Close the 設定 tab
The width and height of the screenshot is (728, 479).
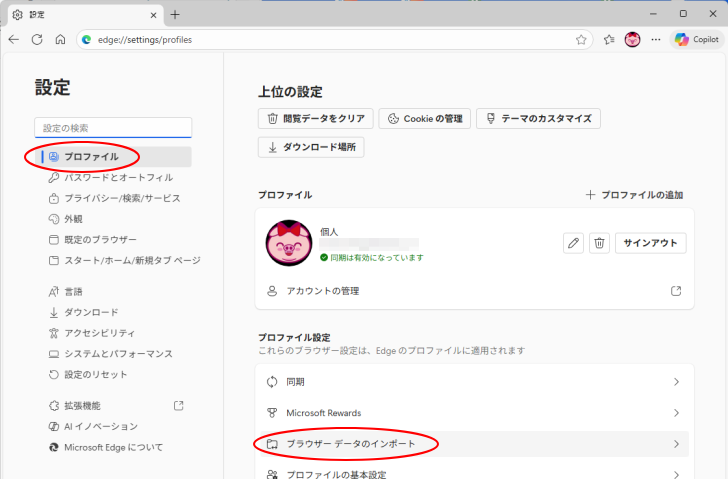point(153,15)
